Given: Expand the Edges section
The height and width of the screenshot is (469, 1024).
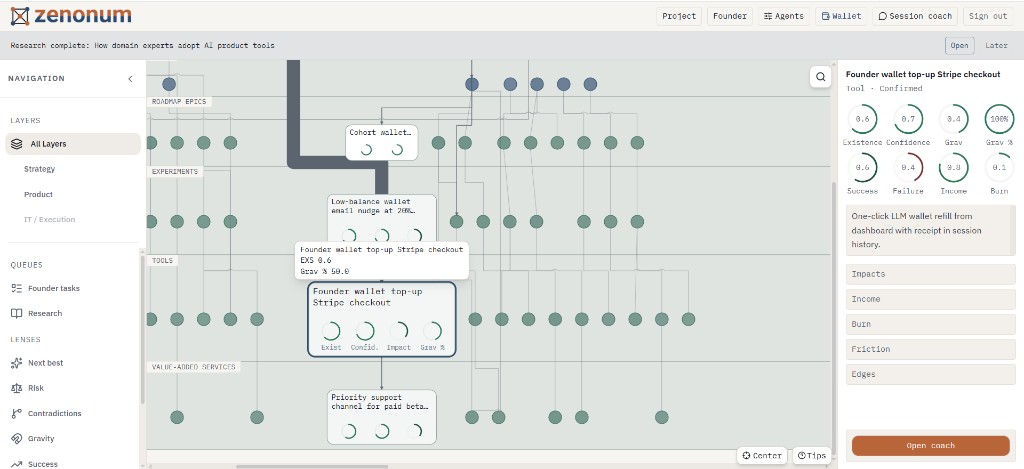Looking at the screenshot, I should point(931,374).
